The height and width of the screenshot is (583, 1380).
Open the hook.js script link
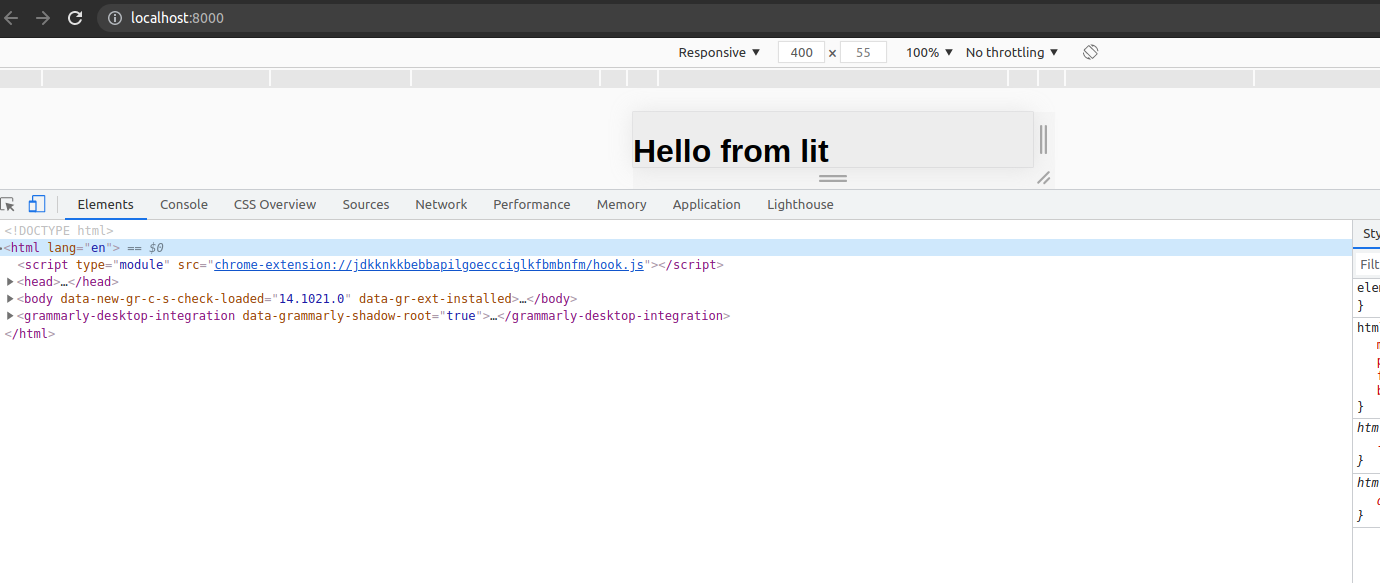pos(429,265)
